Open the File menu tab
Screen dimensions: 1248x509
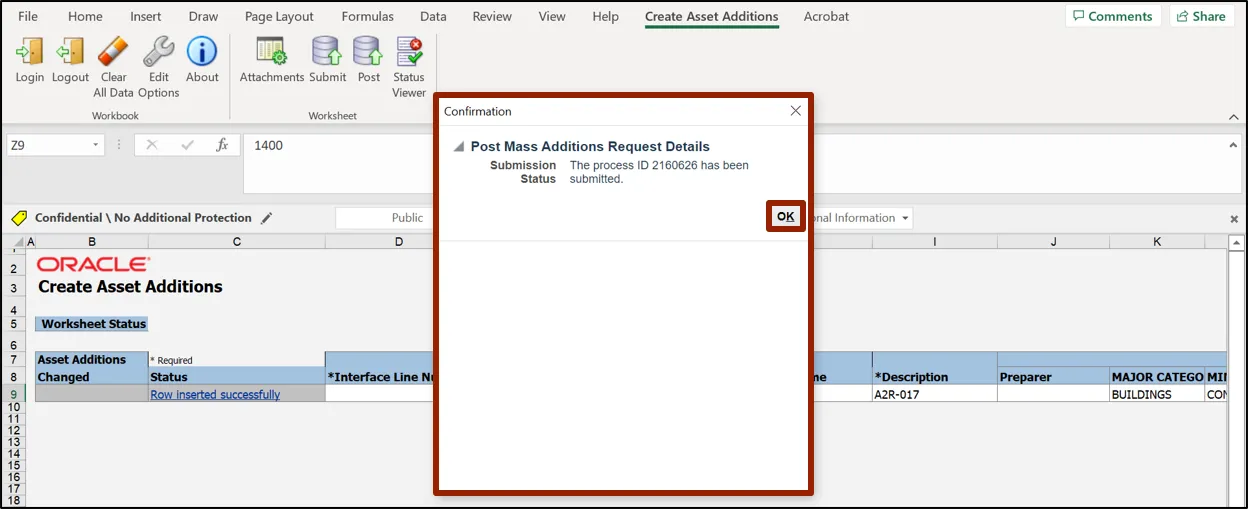coord(28,16)
